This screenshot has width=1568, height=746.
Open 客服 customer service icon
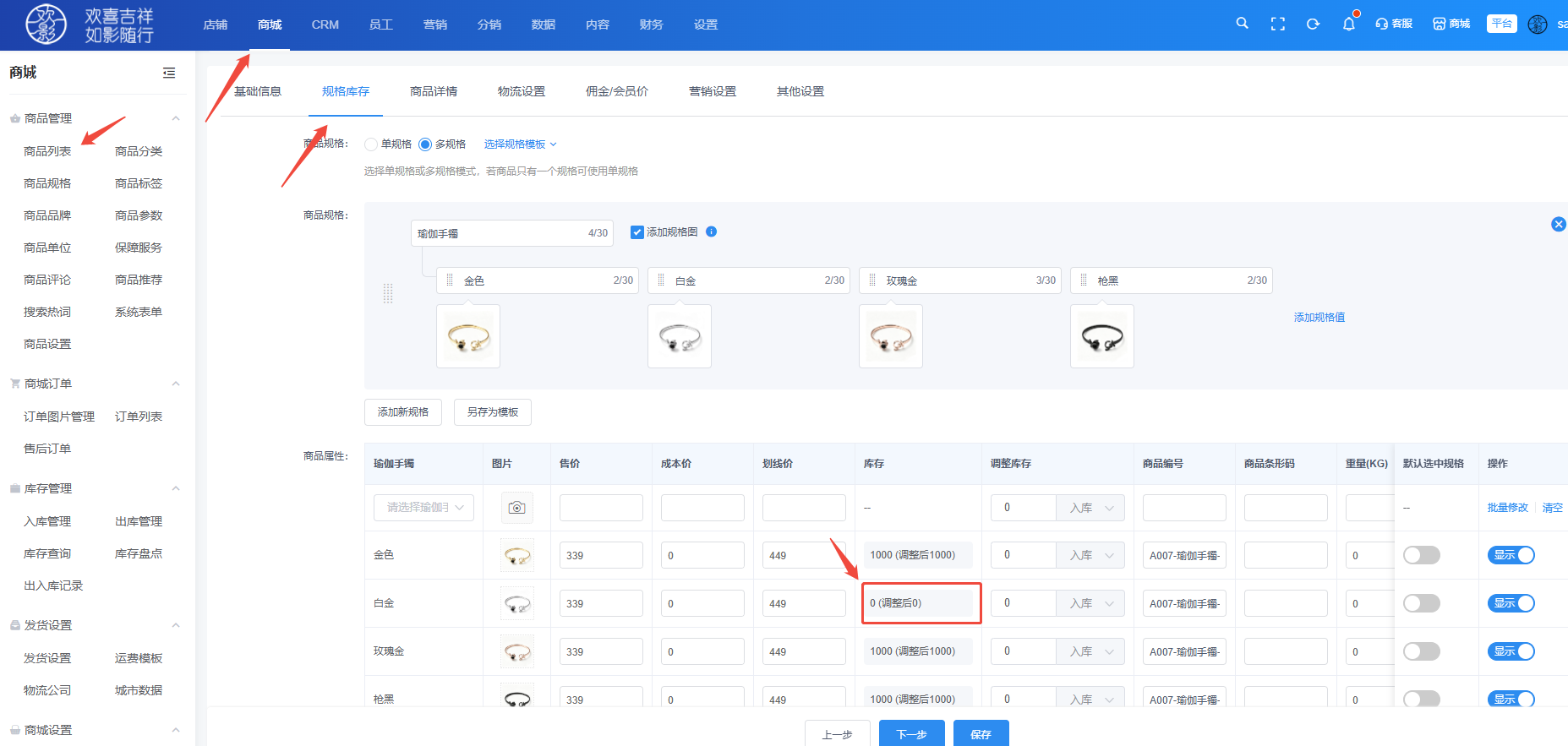1394,24
